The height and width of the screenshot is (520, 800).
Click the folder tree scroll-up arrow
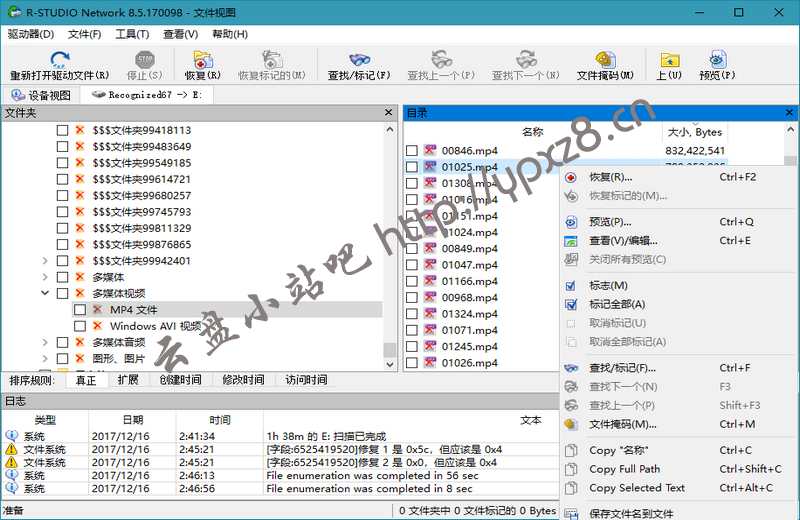390,129
